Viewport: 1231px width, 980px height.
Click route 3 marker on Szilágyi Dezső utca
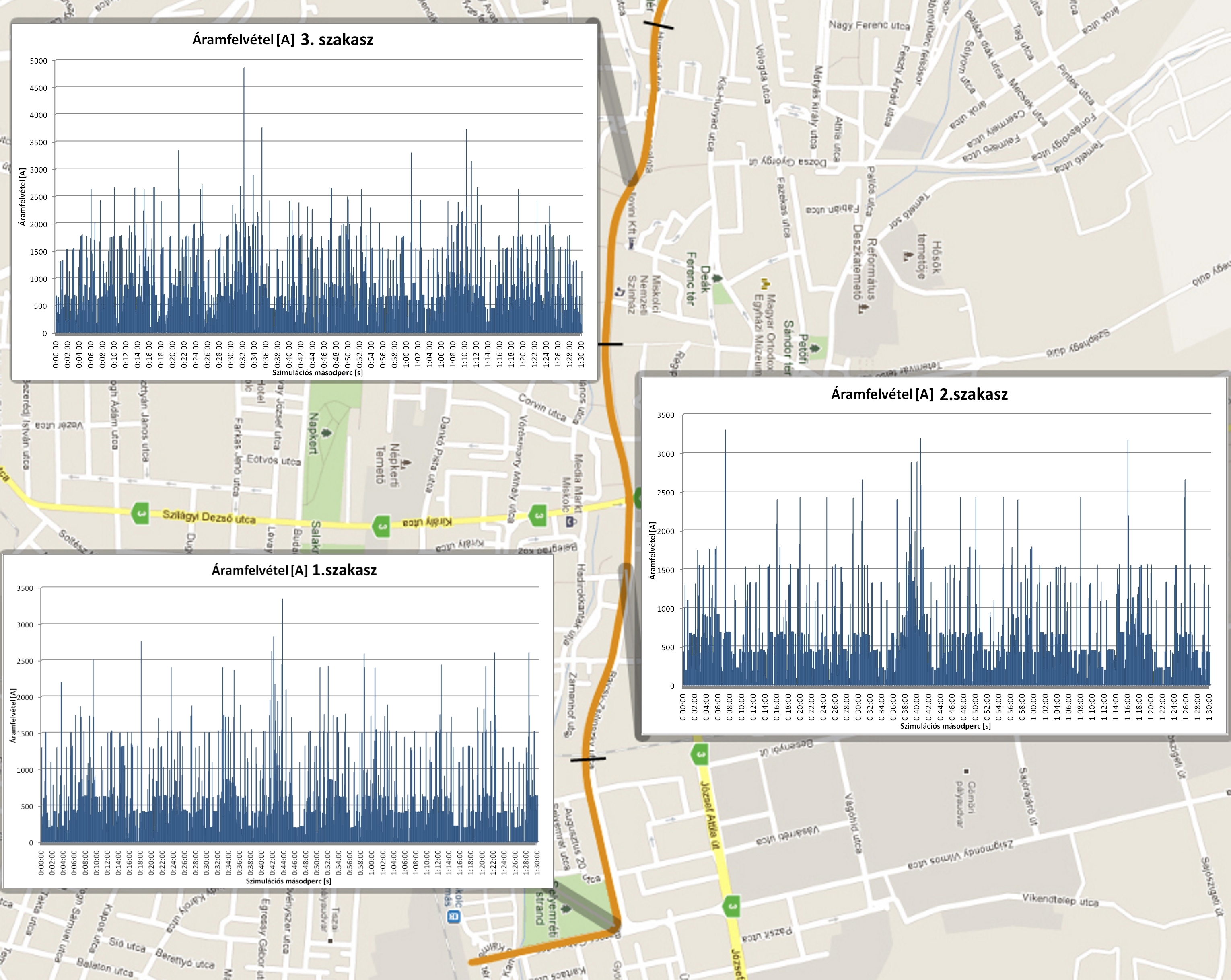point(140,513)
